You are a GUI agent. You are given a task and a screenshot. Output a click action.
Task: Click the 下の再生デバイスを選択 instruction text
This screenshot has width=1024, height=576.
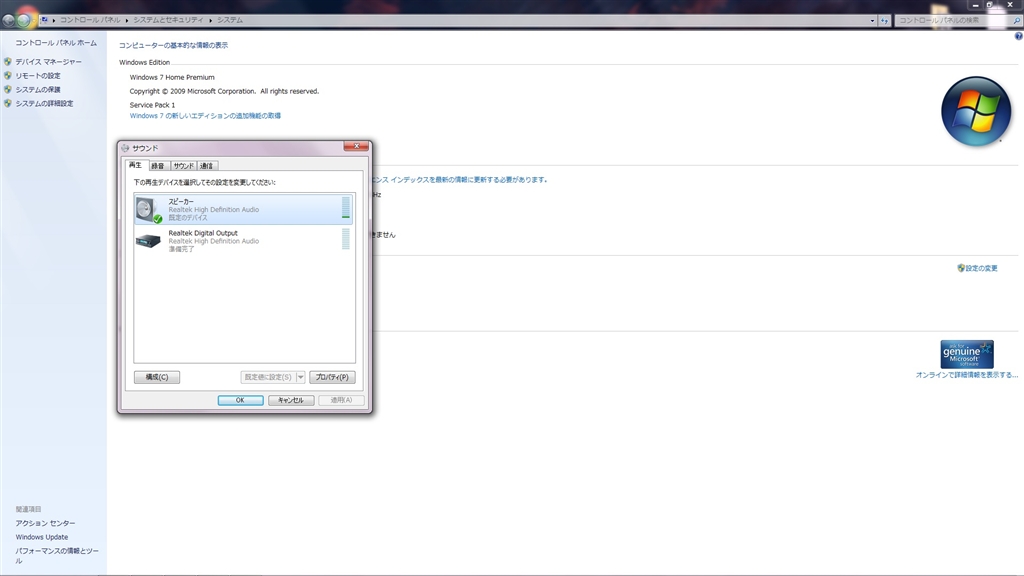204,182
